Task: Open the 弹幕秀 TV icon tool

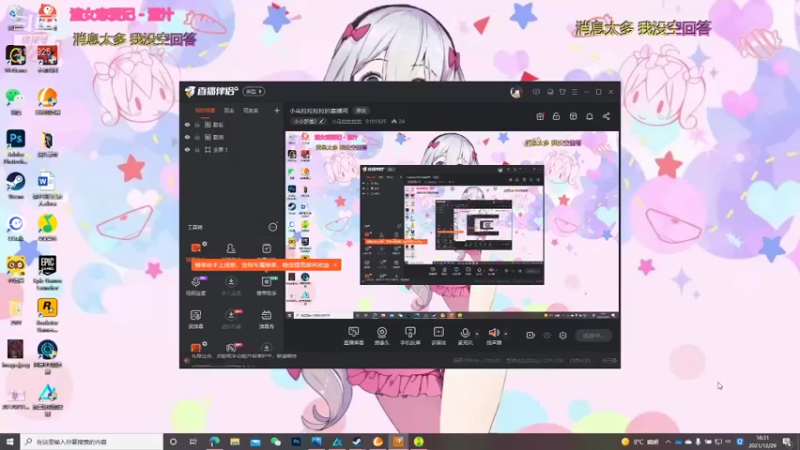Action: [x=266, y=319]
